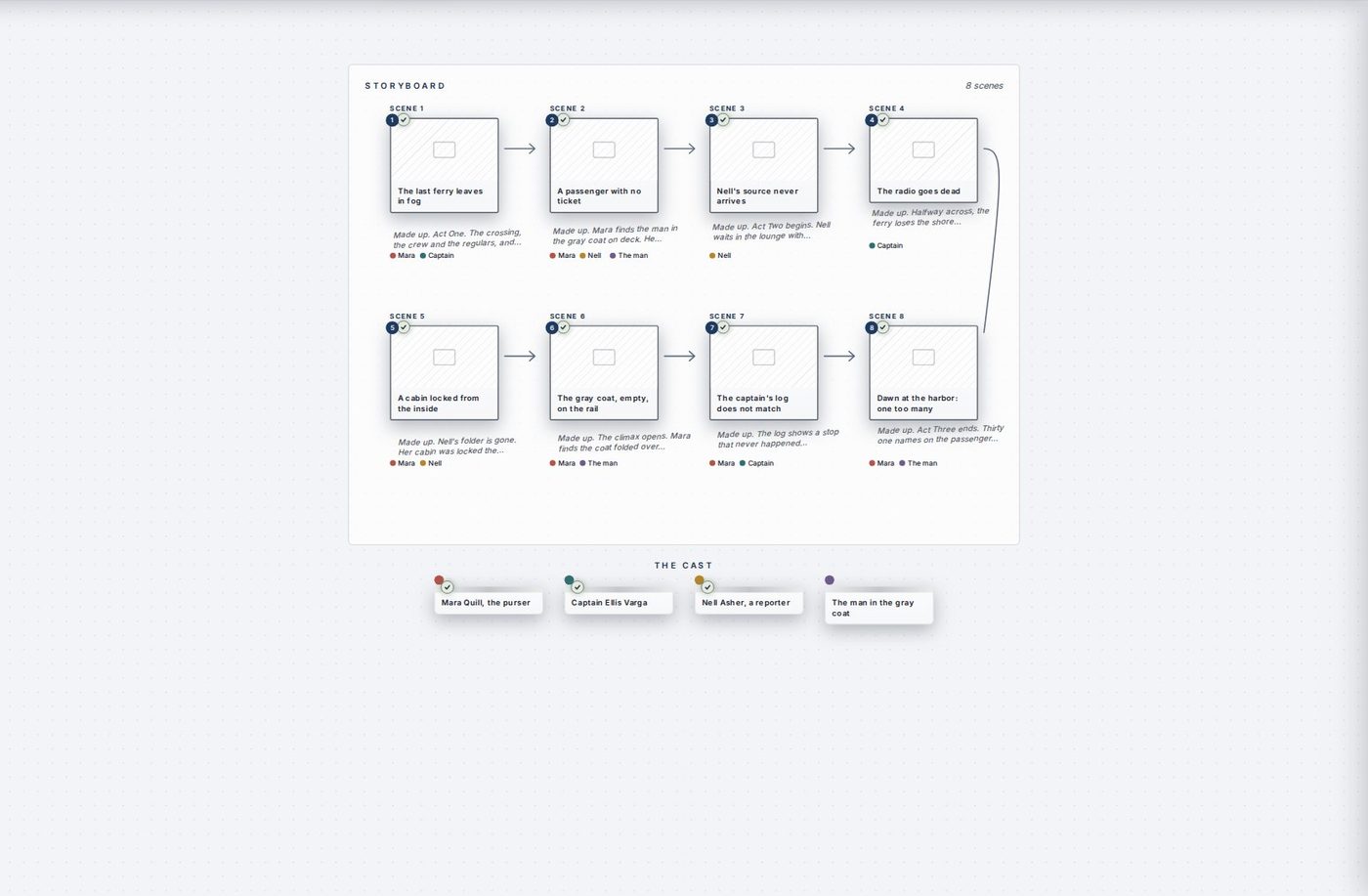Select the number 7 badge on Scene 7
The image size is (1368, 896).
(x=711, y=327)
